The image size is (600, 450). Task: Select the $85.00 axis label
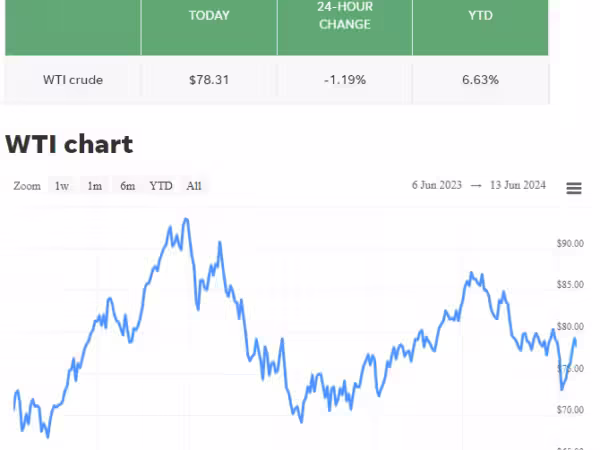(x=570, y=285)
